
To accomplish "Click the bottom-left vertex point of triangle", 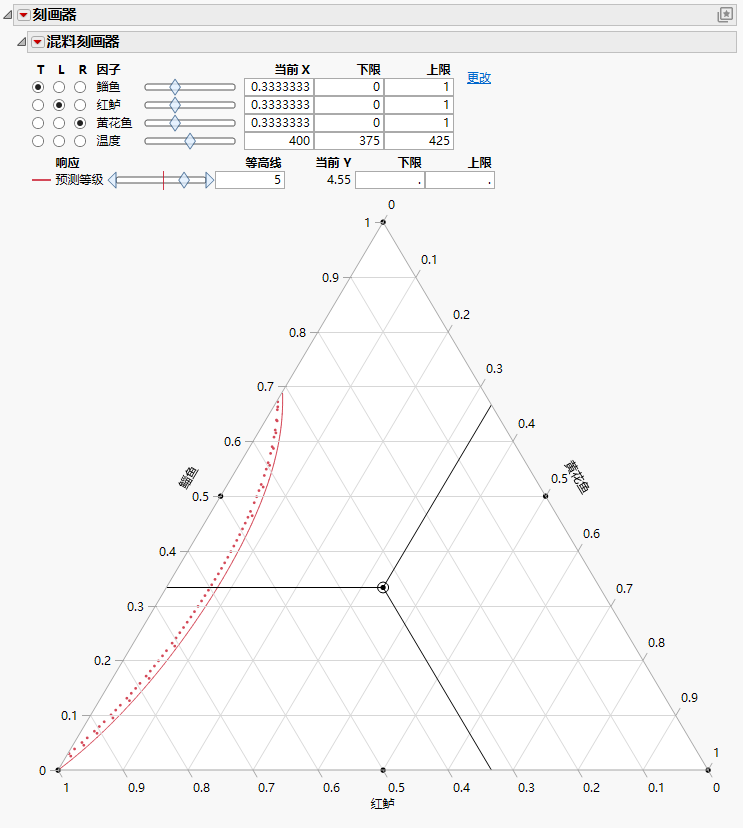I will (x=58, y=770).
